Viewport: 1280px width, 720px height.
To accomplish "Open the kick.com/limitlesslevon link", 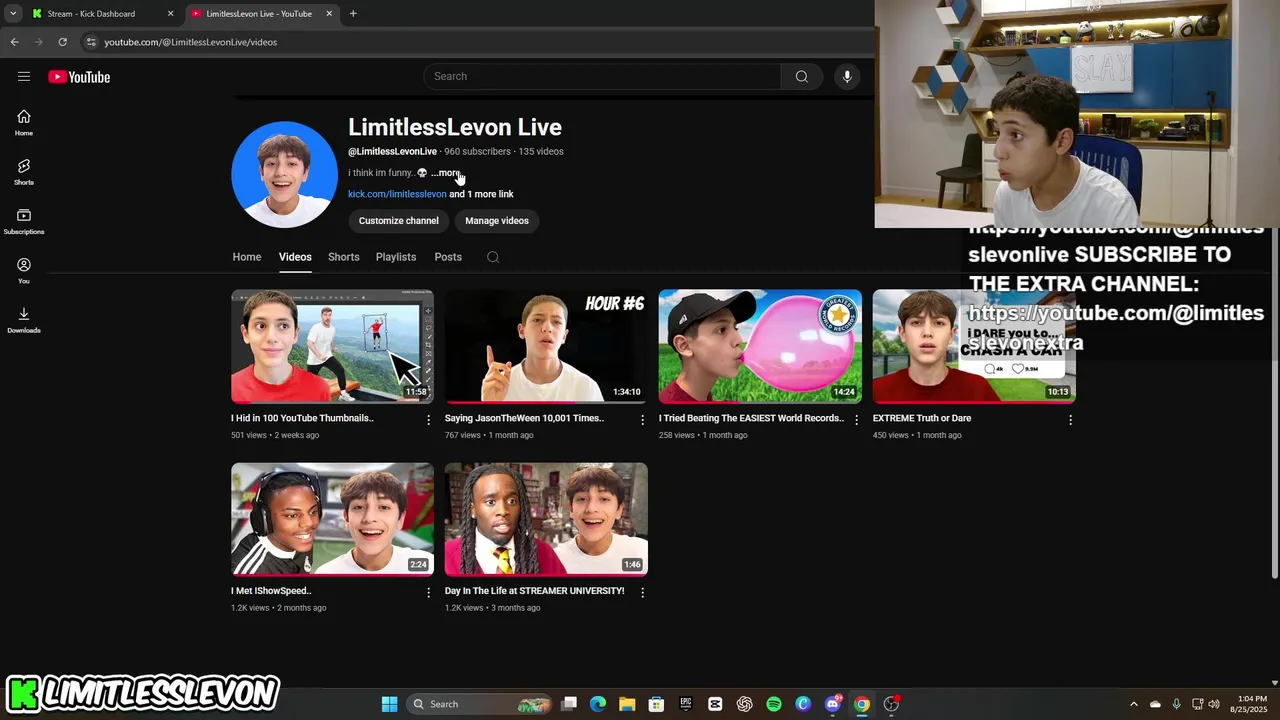I will (x=397, y=194).
